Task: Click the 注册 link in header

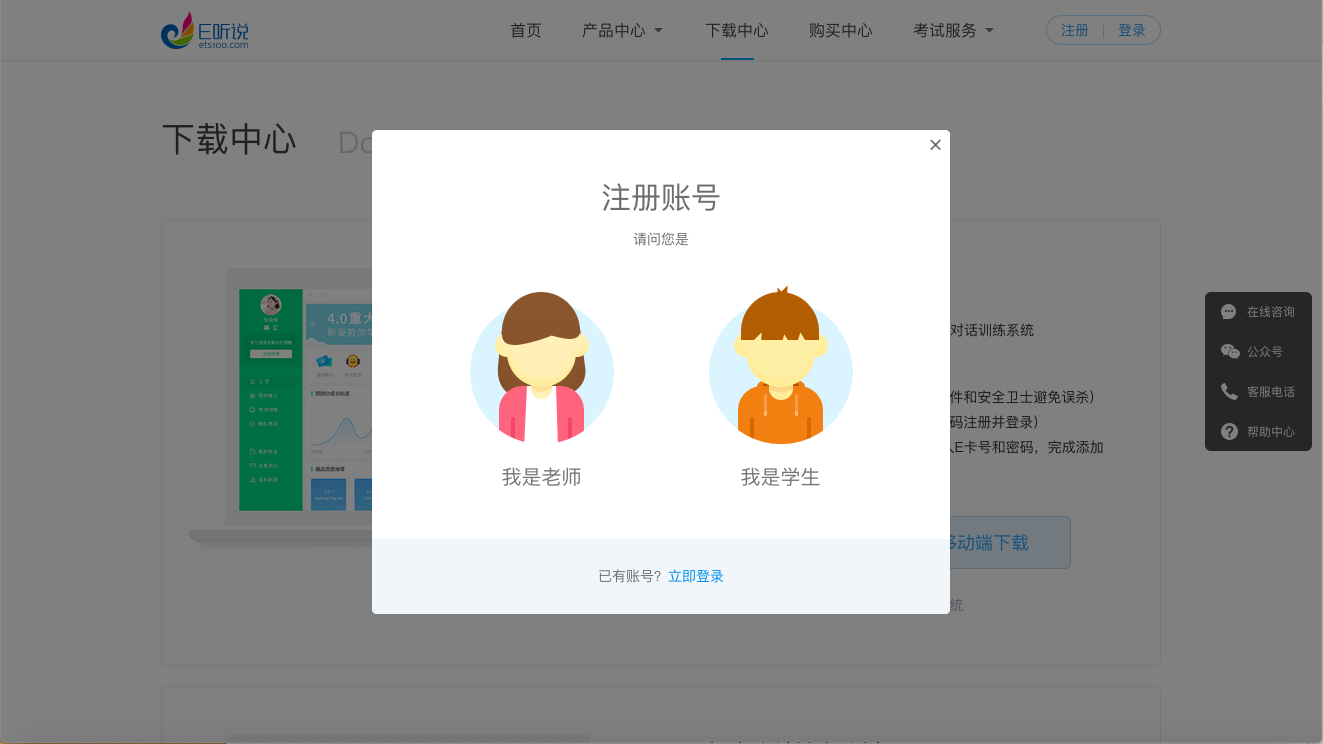Action: [x=1075, y=31]
